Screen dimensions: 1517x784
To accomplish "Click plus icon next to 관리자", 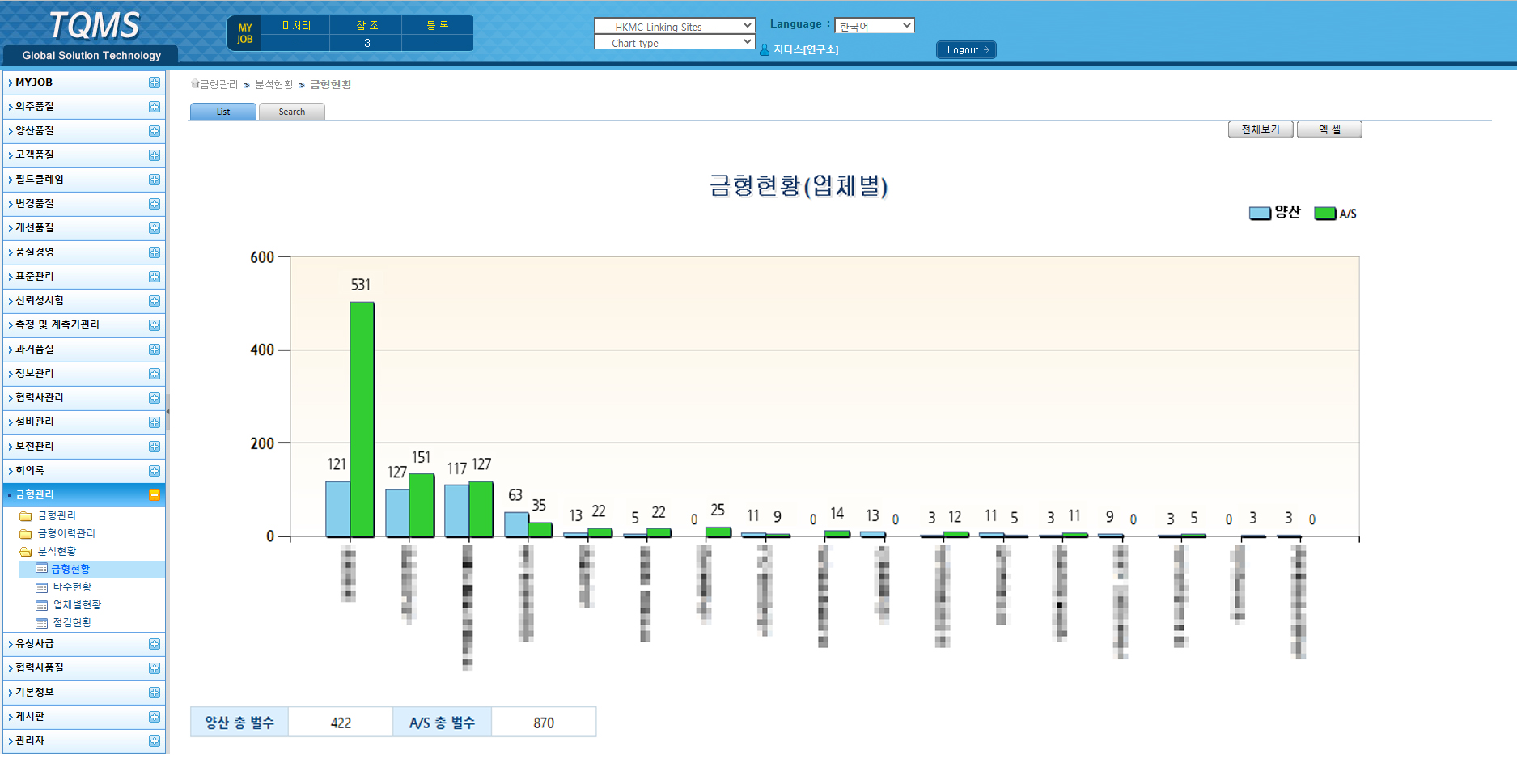I will [x=155, y=741].
